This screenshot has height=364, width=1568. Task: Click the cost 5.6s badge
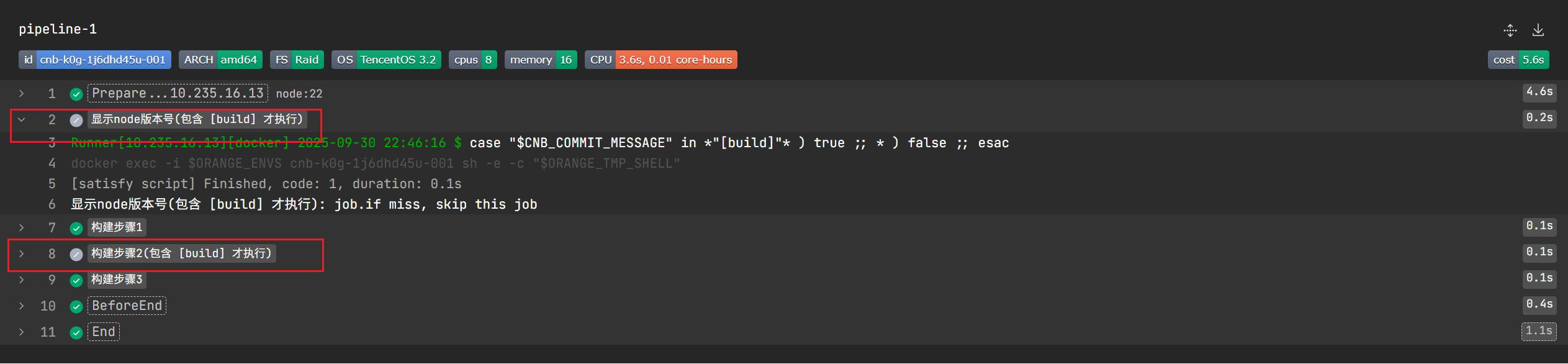pos(1518,60)
